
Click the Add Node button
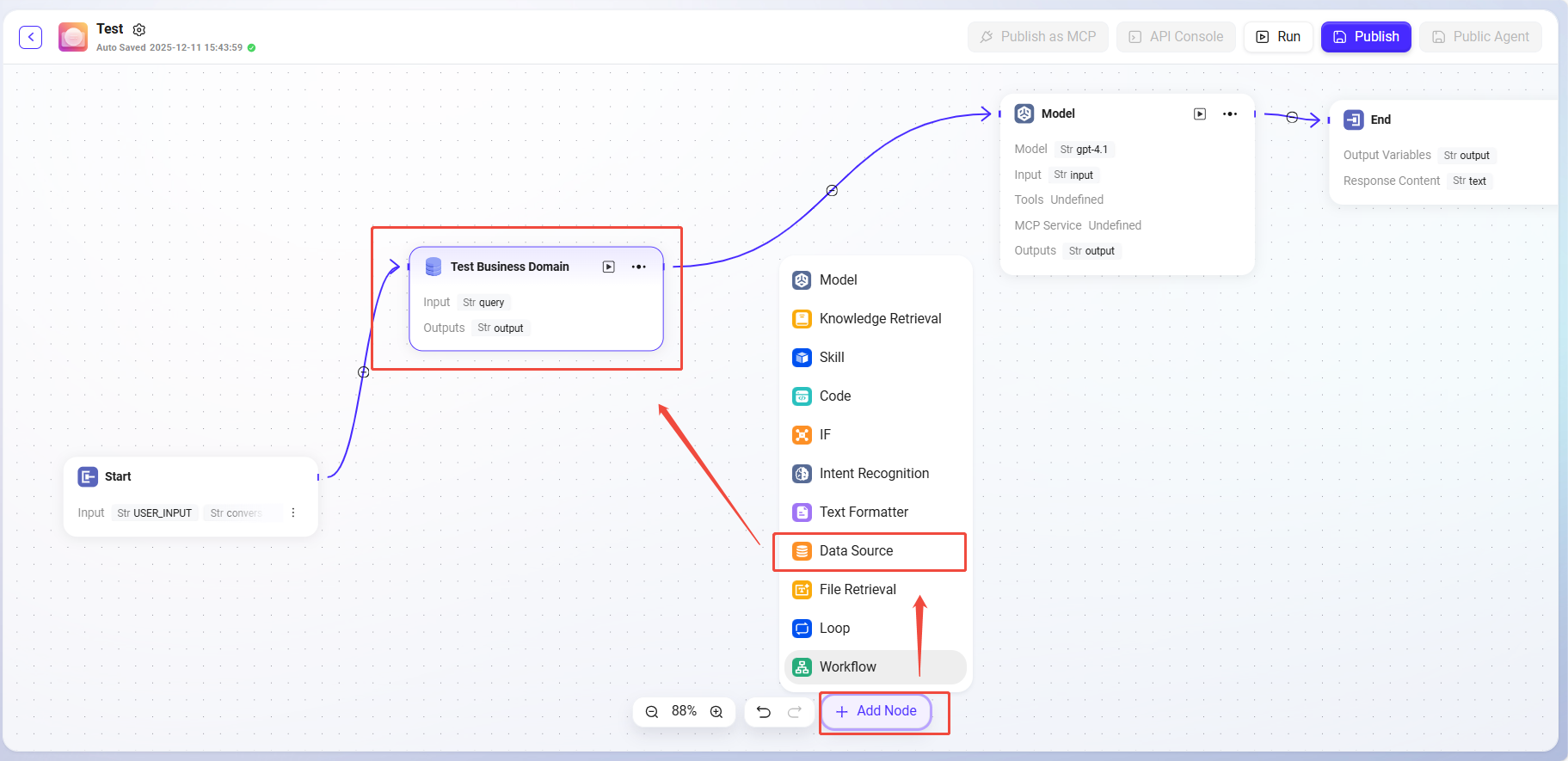(x=876, y=711)
